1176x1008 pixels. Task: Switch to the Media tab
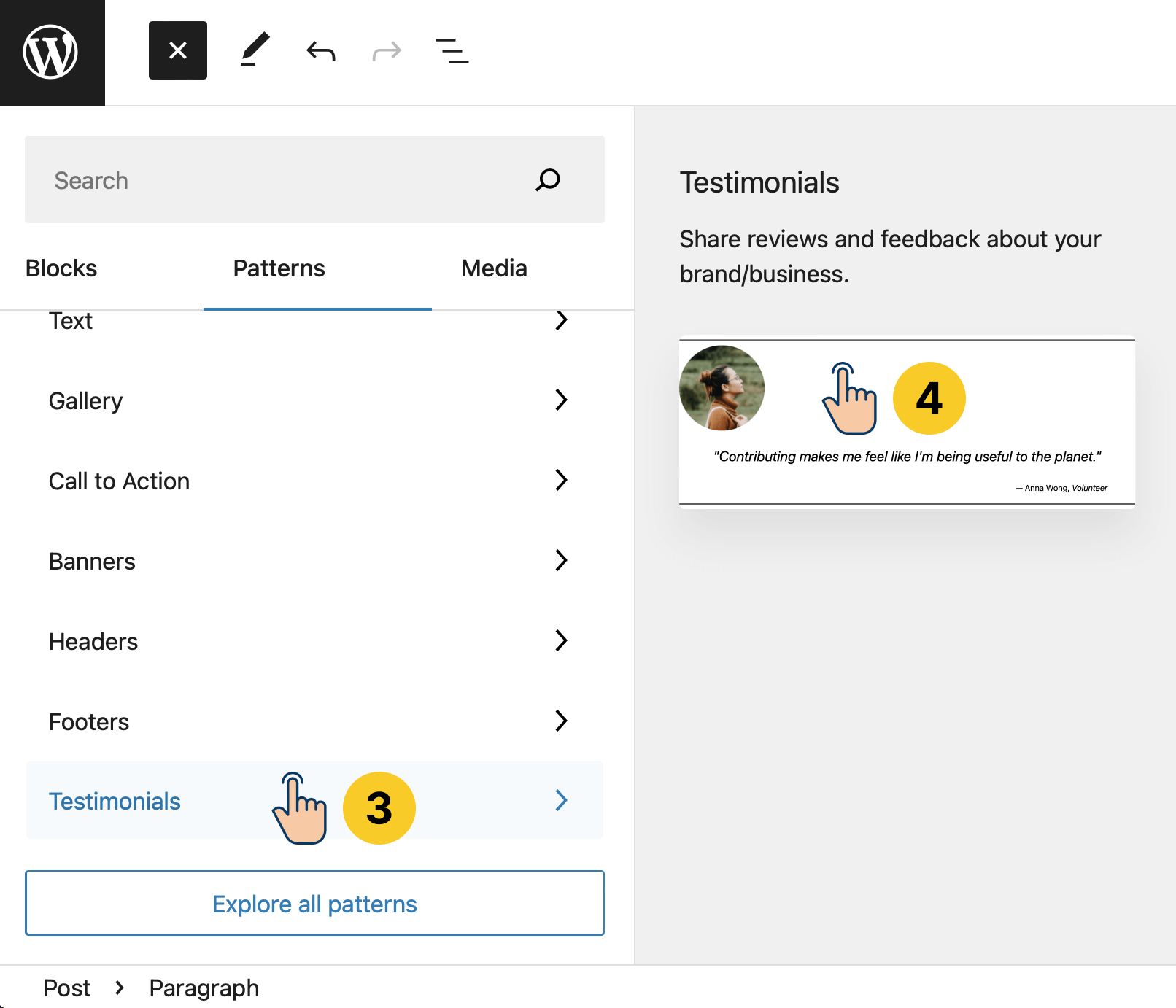(494, 268)
